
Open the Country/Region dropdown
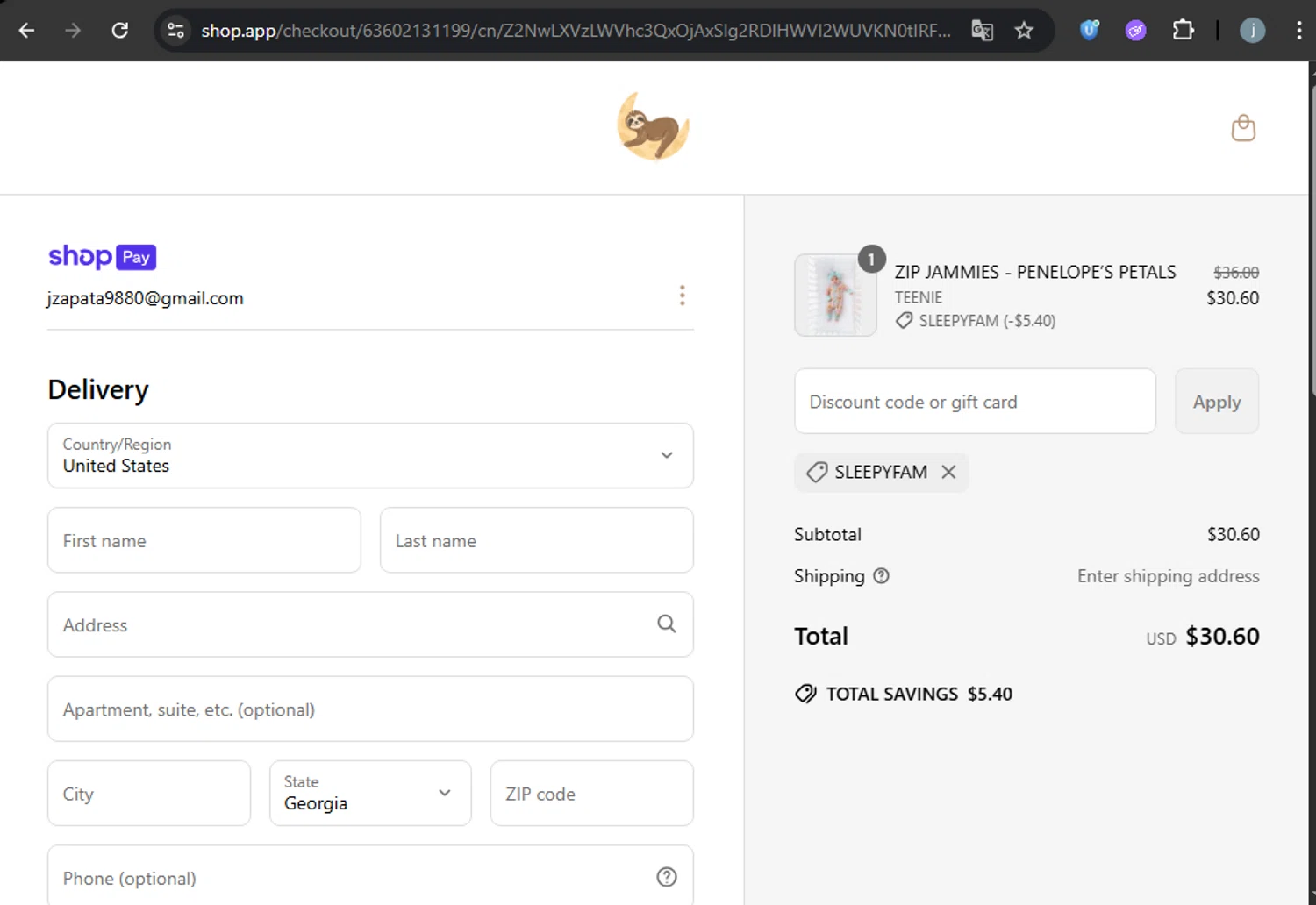tap(370, 456)
